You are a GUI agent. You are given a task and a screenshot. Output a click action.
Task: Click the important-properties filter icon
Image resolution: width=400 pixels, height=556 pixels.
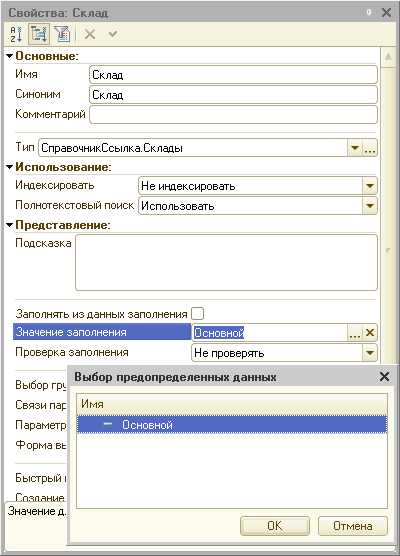point(62,34)
